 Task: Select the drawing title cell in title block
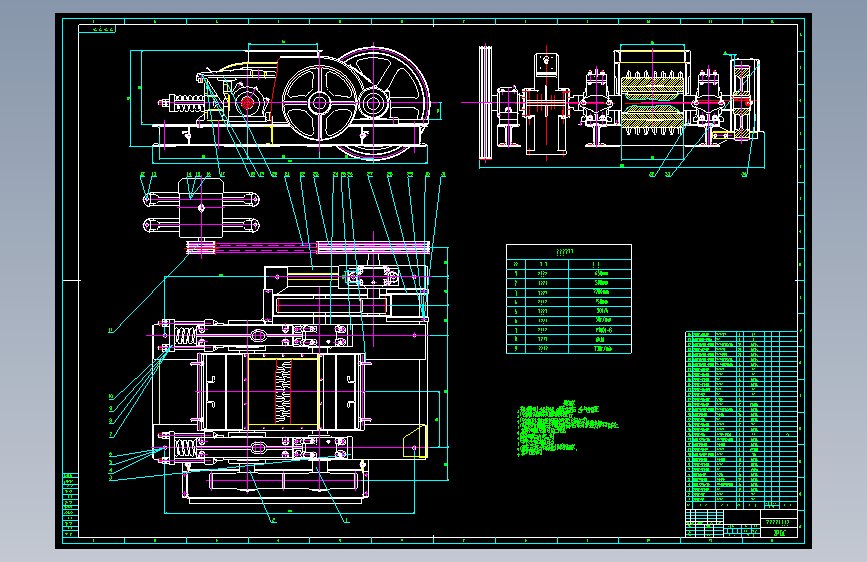pos(779,522)
